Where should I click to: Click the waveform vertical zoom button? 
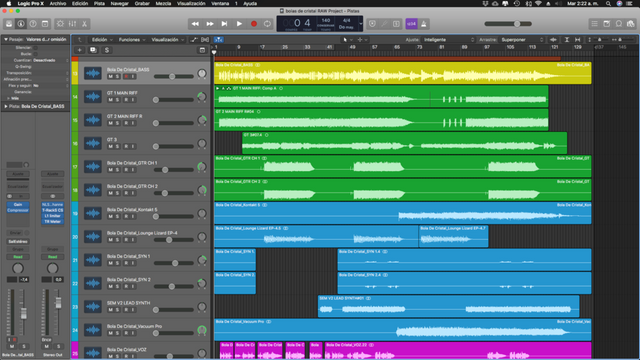click(x=553, y=40)
